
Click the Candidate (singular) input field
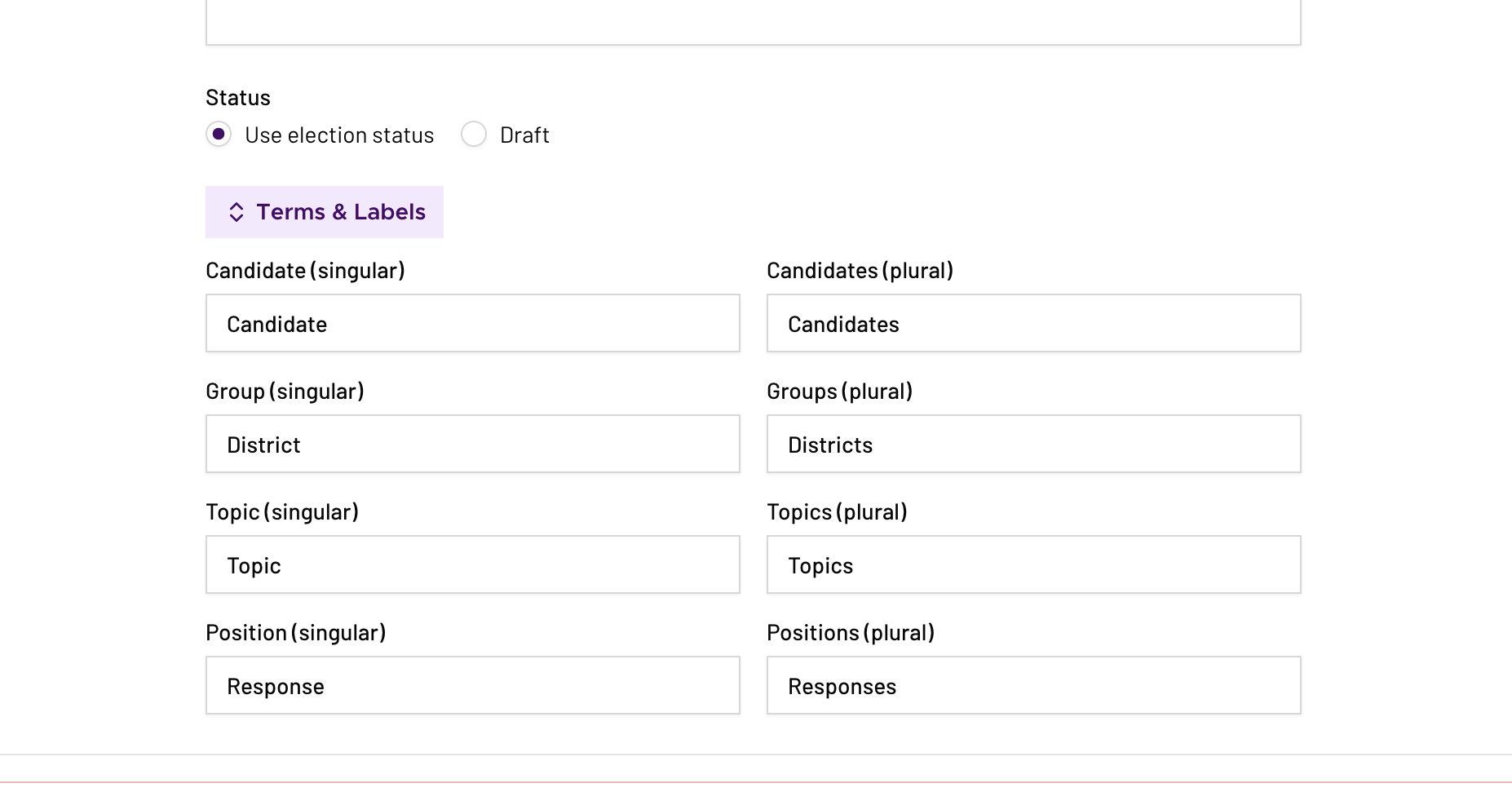point(472,324)
